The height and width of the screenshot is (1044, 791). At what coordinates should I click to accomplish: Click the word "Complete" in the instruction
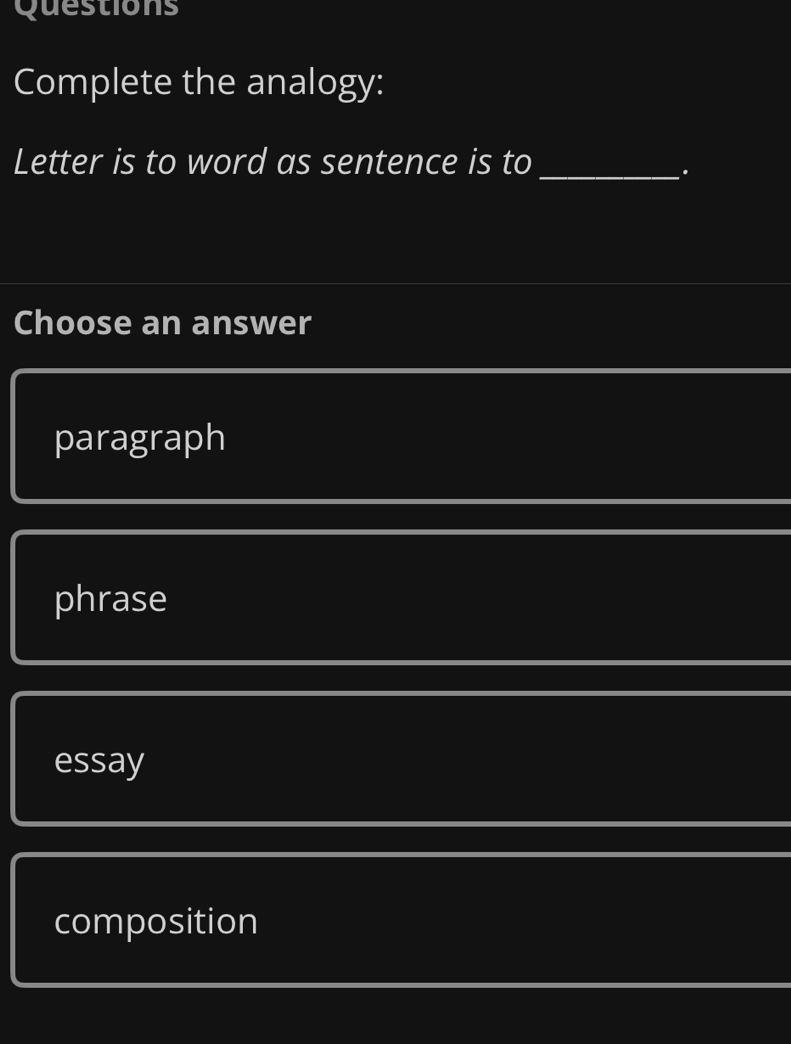pos(92,82)
